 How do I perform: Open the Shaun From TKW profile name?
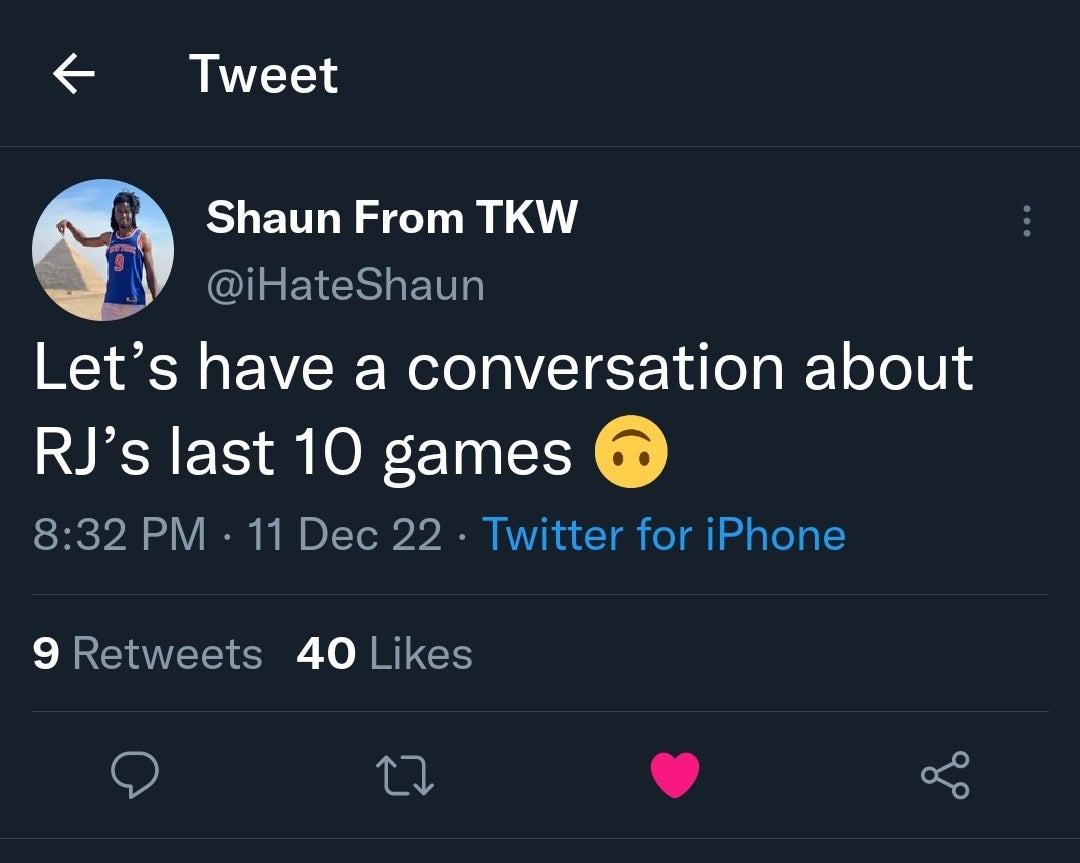tap(391, 217)
